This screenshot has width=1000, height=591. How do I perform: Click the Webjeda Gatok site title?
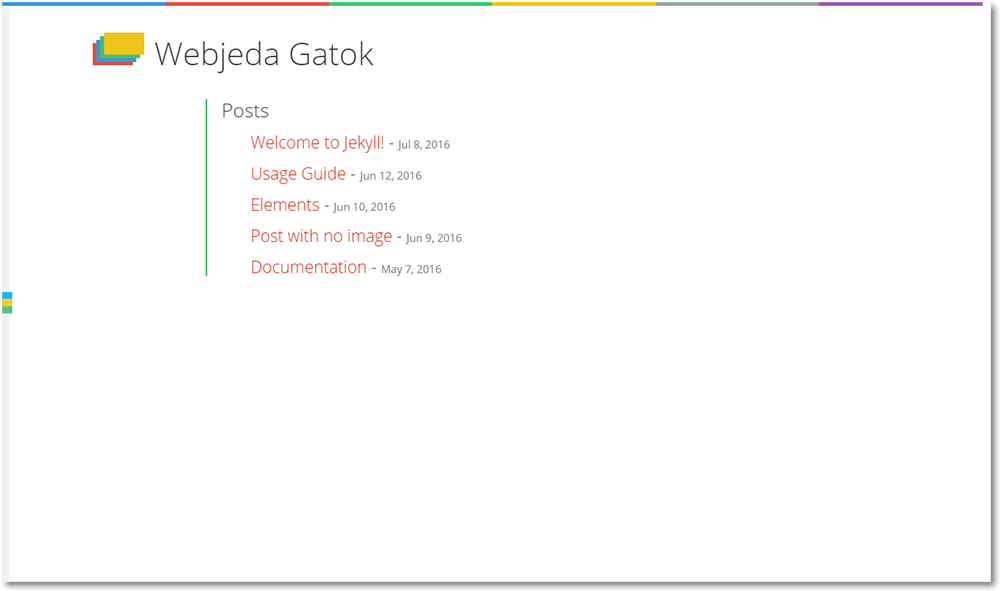(x=265, y=55)
